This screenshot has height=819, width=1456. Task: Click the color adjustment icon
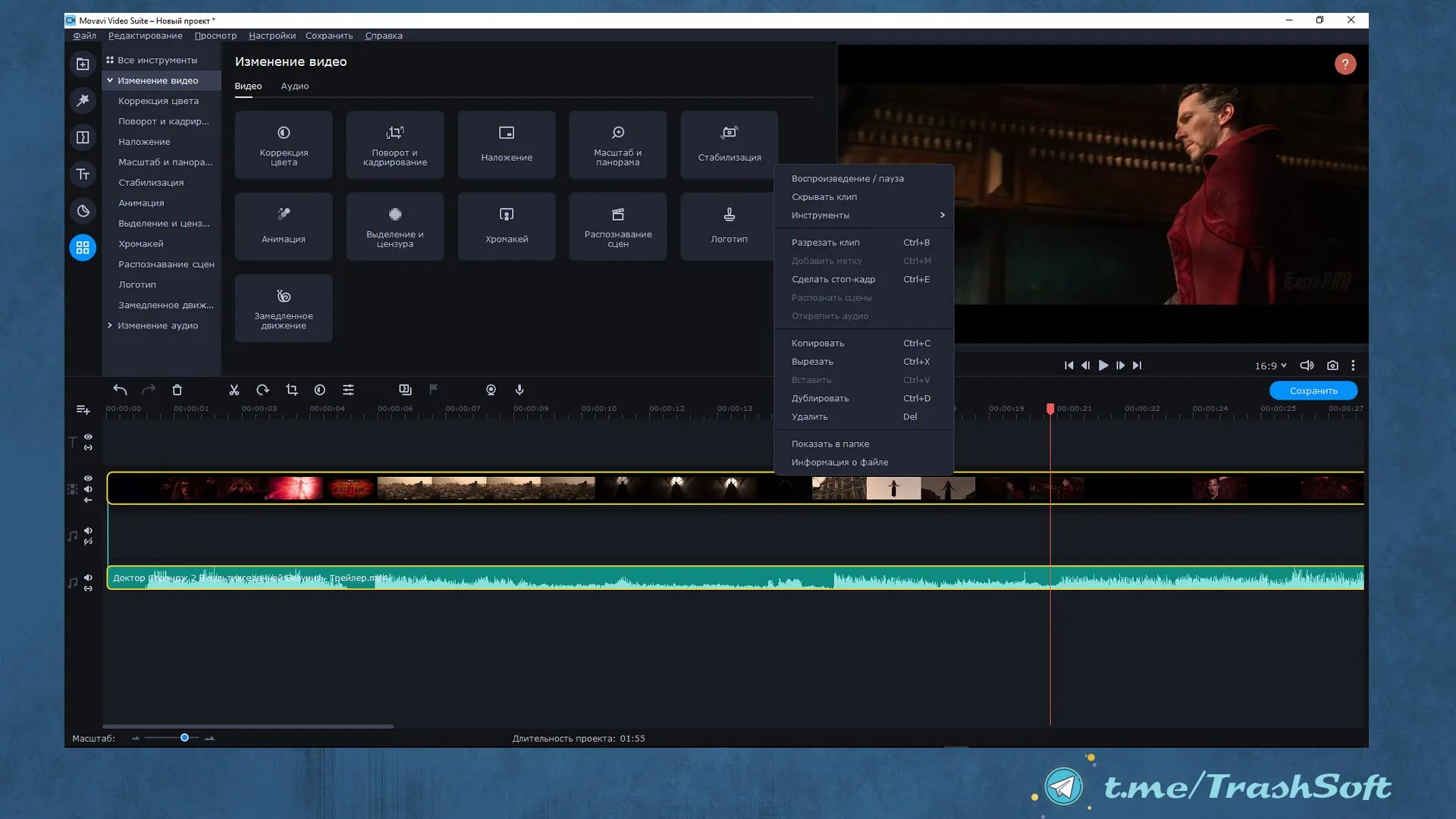(320, 390)
